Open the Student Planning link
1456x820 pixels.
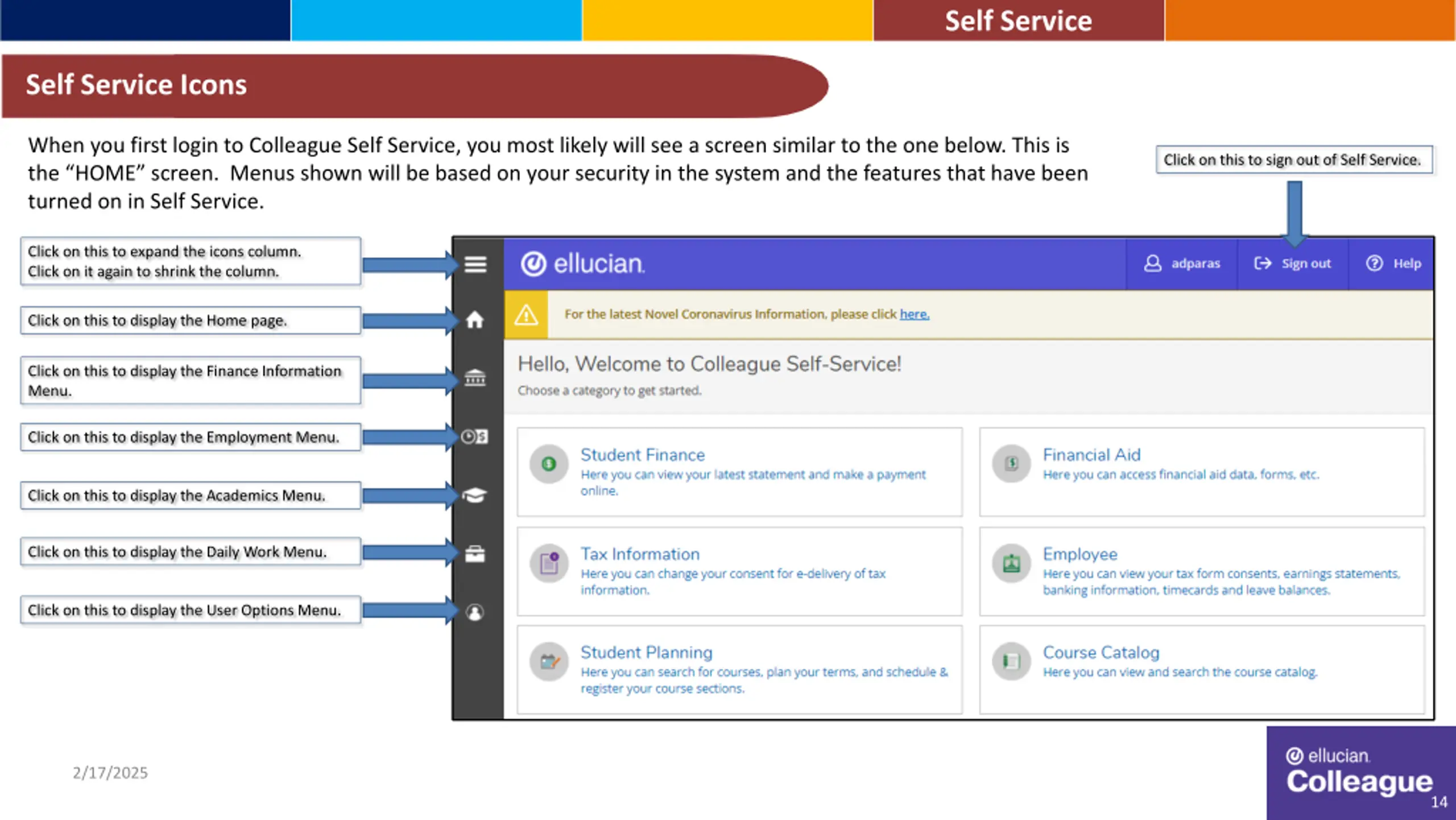[647, 652]
